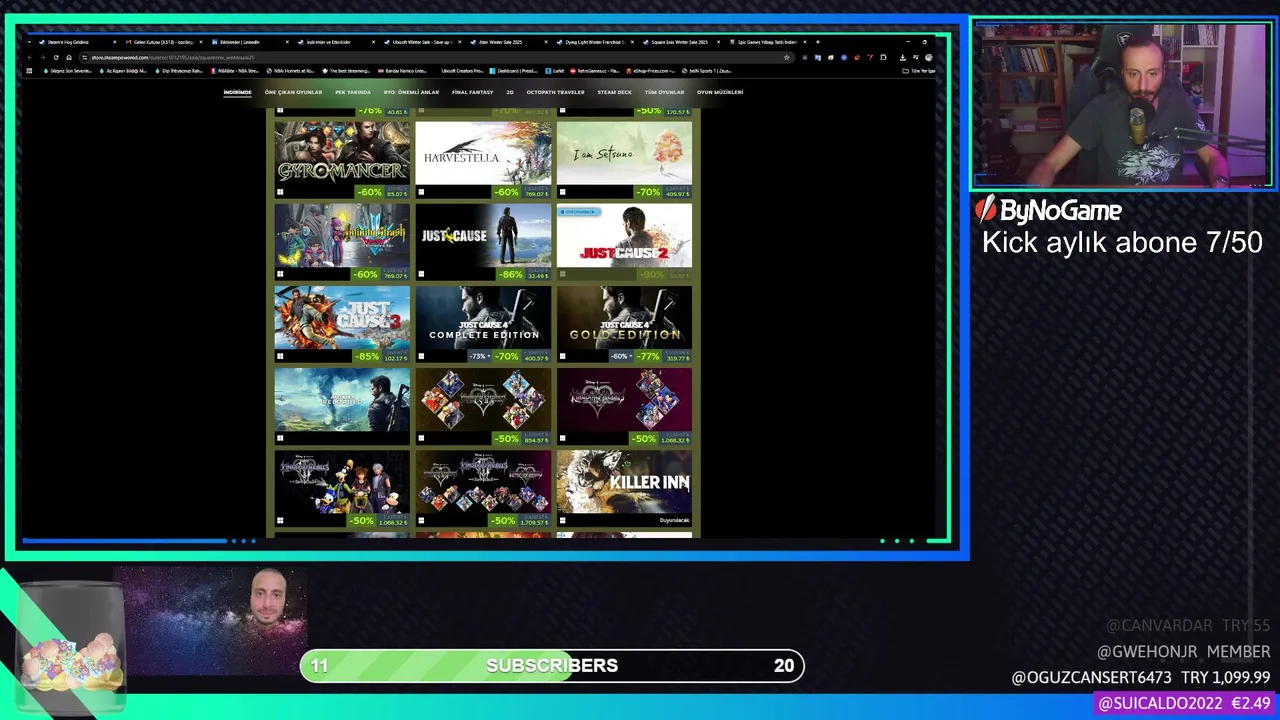Select ÖNE ÇIKAN OYUNLAR navigation item
Screen dimensions: 1280x720
(293, 92)
